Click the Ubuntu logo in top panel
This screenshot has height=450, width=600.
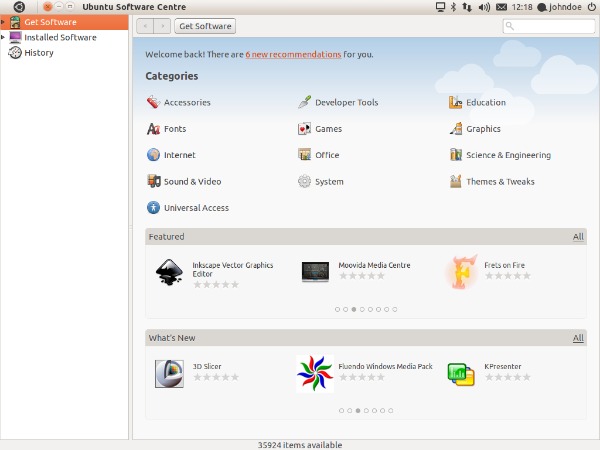coord(19,7)
